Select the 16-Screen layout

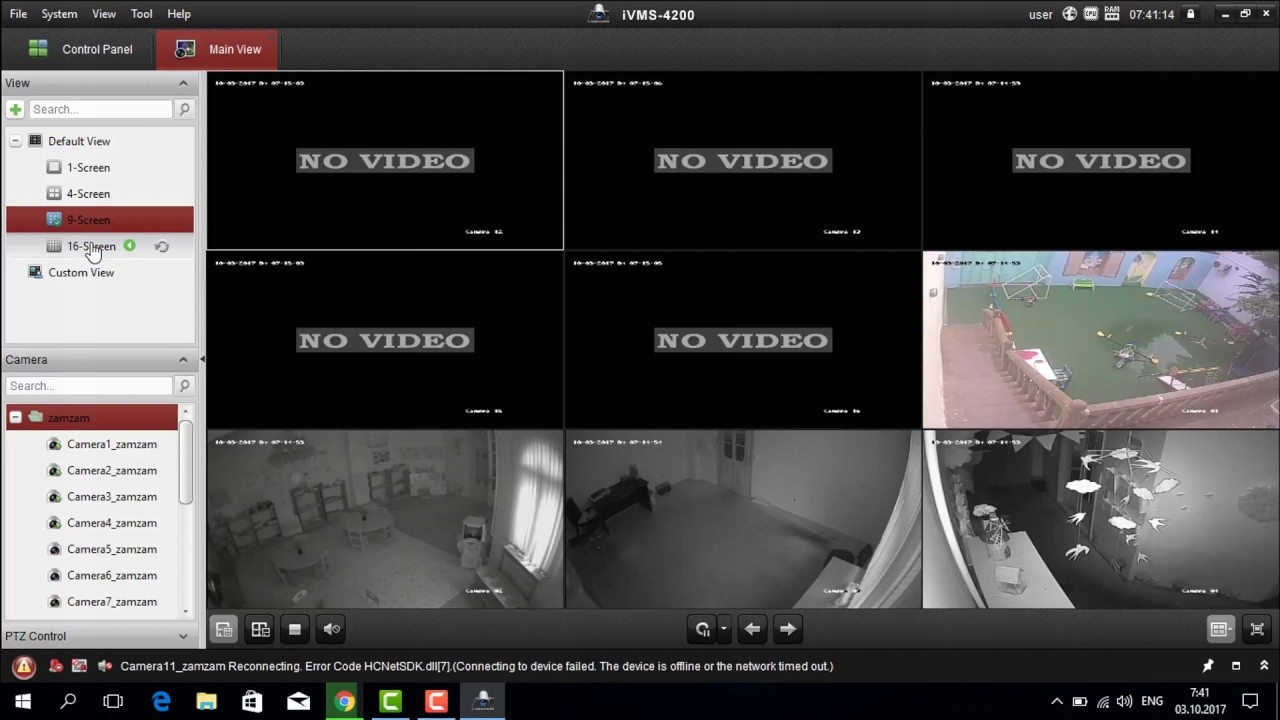coord(91,246)
